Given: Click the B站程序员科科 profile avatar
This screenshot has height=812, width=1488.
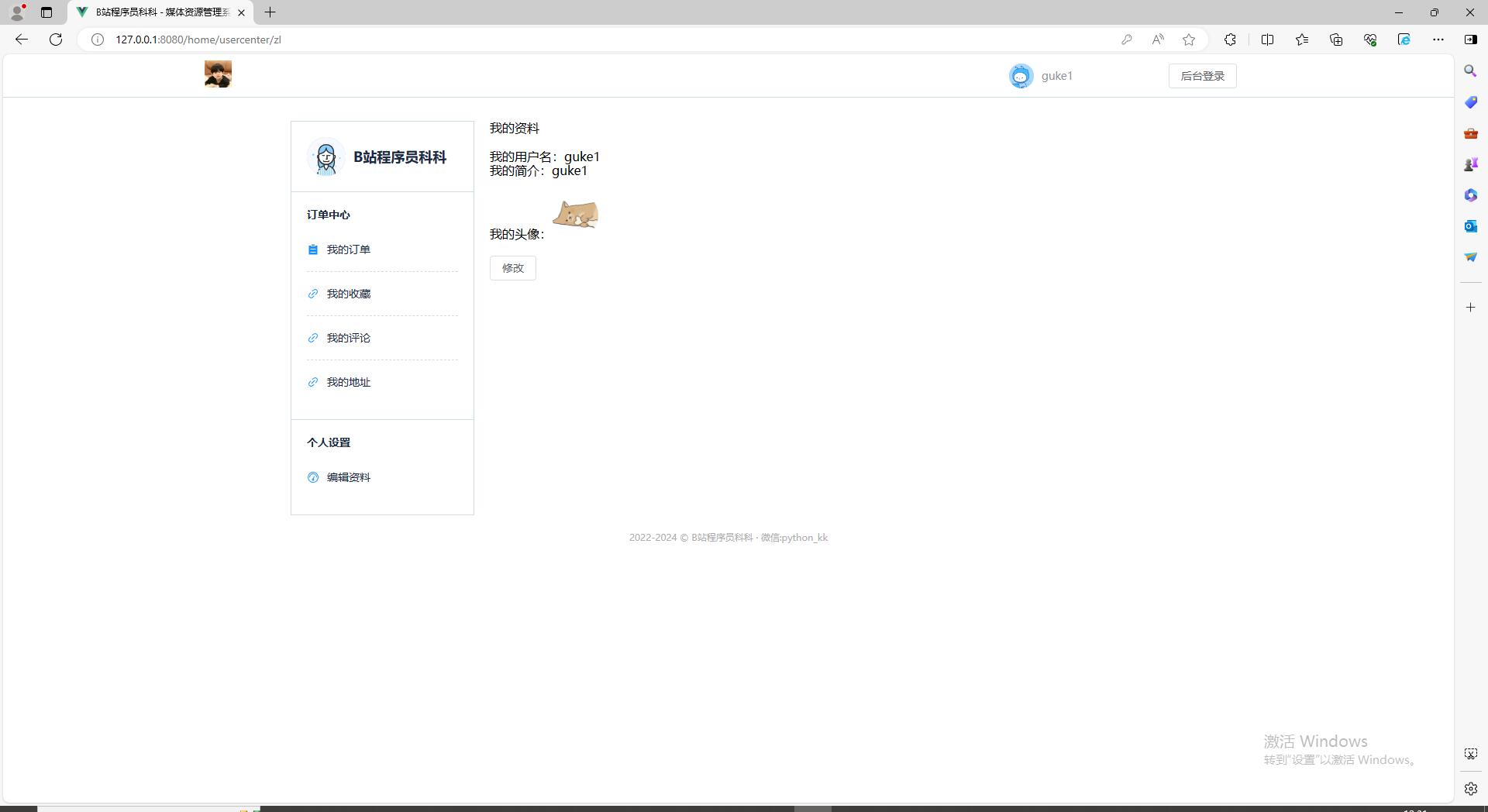Looking at the screenshot, I should [325, 157].
